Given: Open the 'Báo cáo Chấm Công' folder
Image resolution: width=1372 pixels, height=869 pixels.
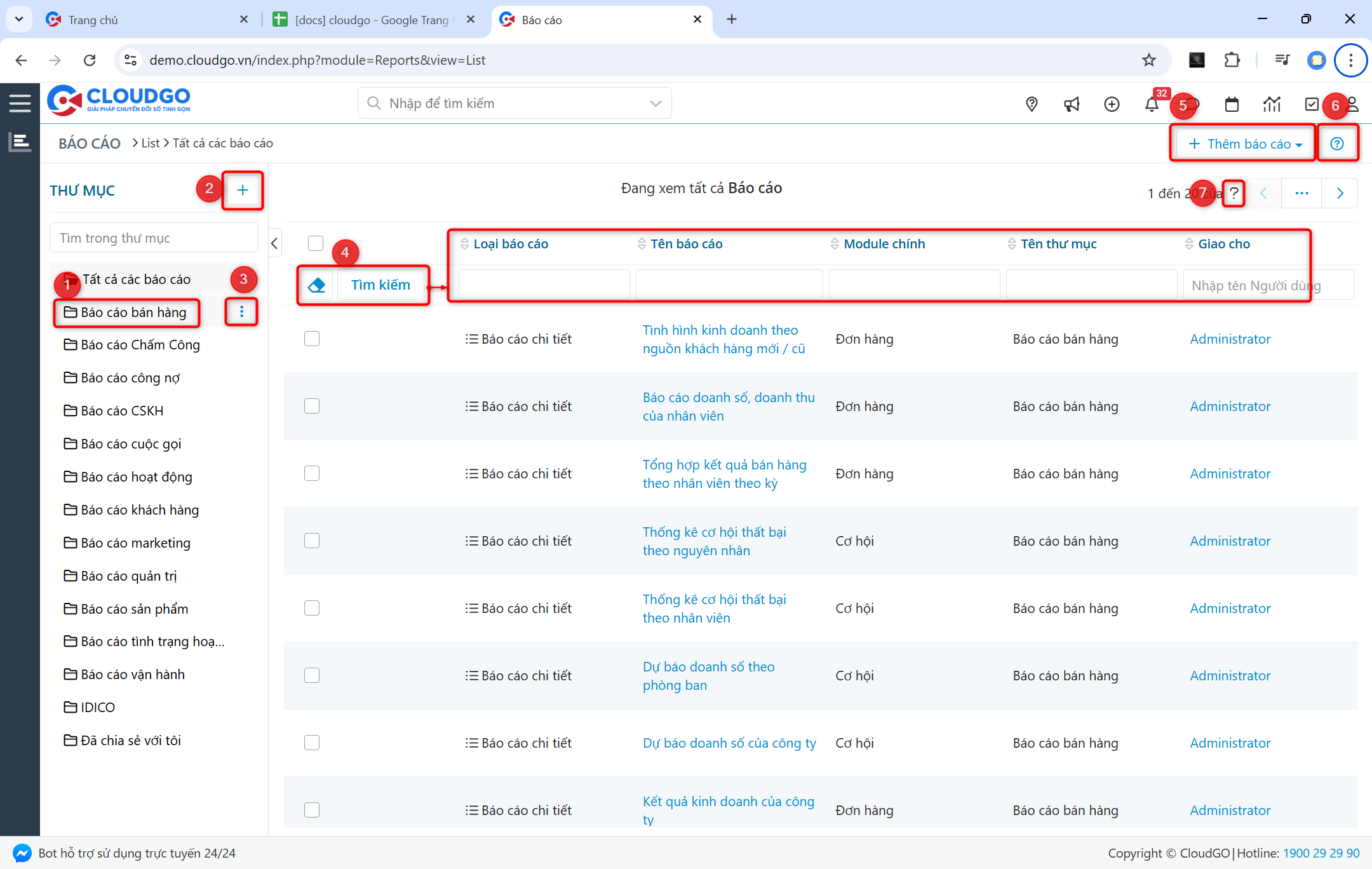Looking at the screenshot, I should point(140,345).
